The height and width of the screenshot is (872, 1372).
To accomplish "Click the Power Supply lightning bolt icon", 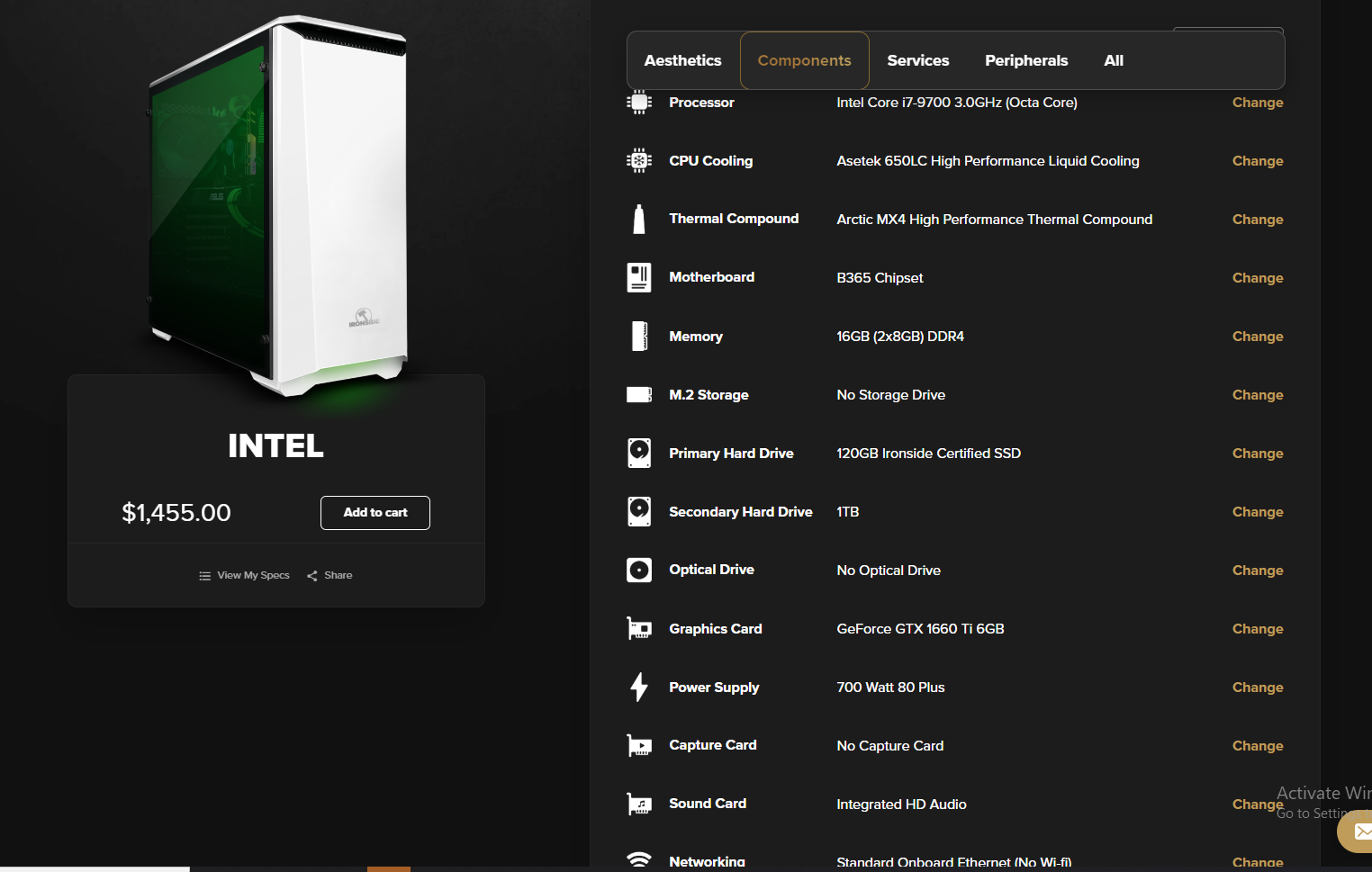I will [x=639, y=687].
